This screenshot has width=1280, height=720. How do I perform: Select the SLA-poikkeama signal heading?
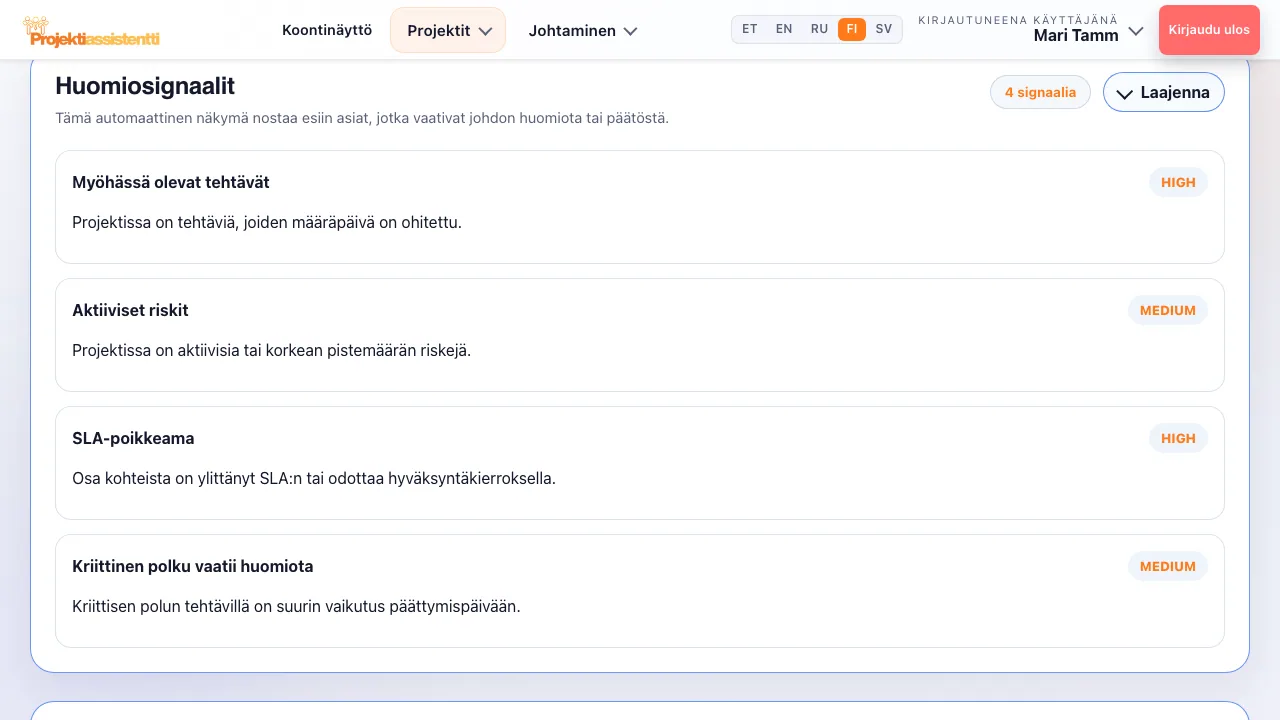[x=133, y=438]
